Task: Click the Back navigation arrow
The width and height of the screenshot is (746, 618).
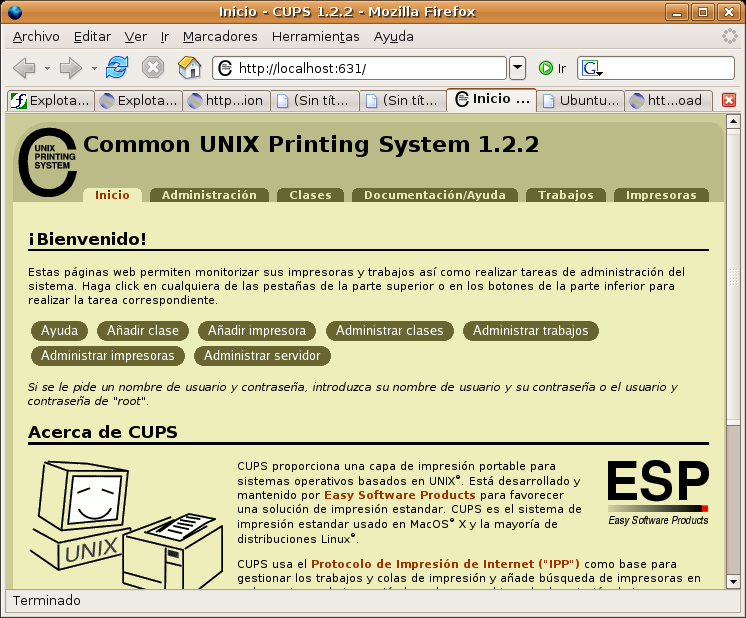Action: click(25, 68)
